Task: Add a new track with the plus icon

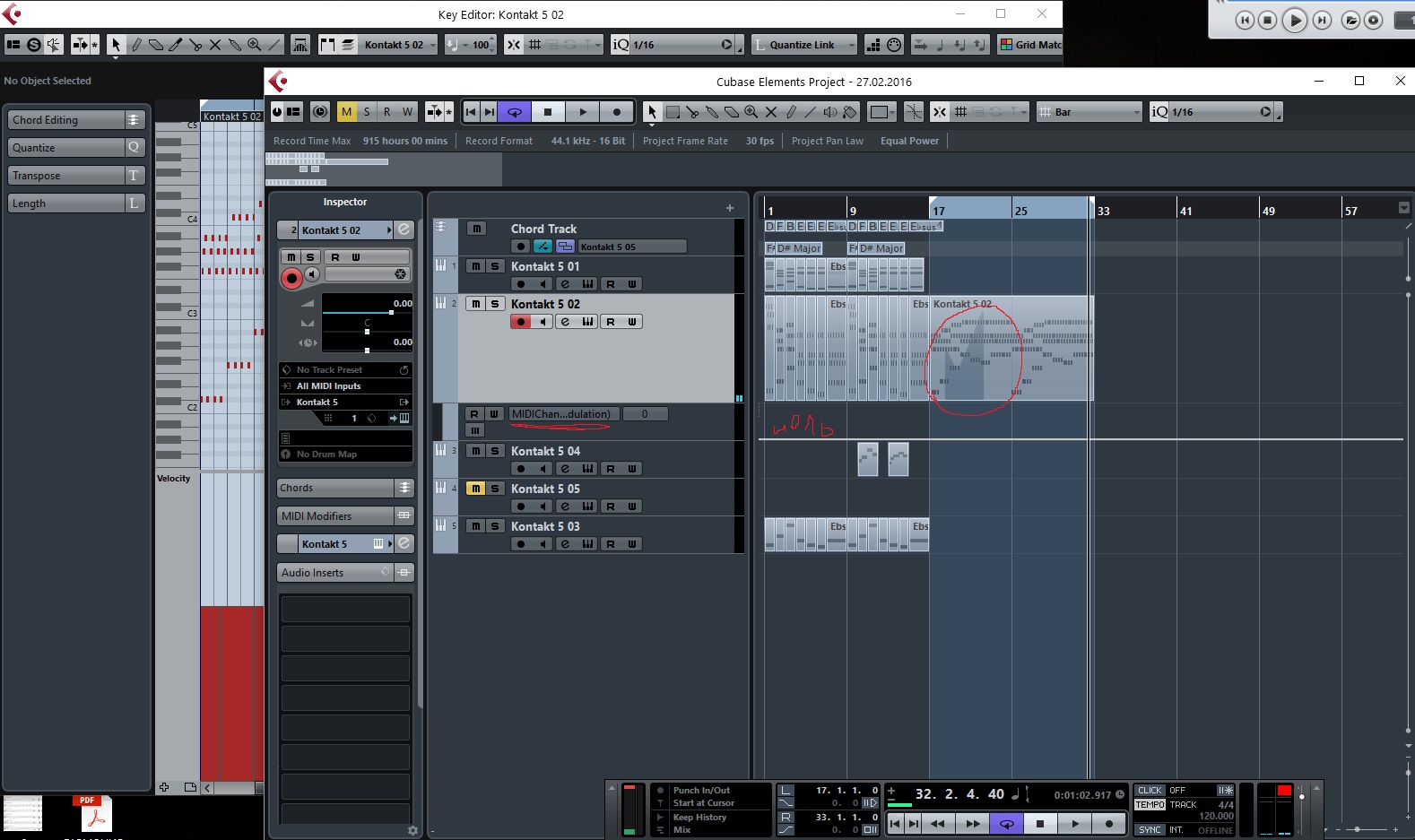Action: pos(730,208)
